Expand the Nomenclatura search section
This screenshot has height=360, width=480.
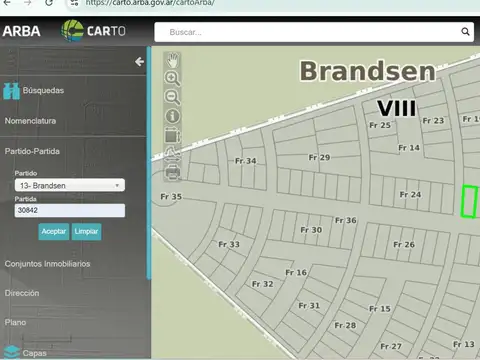pyautogui.click(x=30, y=121)
